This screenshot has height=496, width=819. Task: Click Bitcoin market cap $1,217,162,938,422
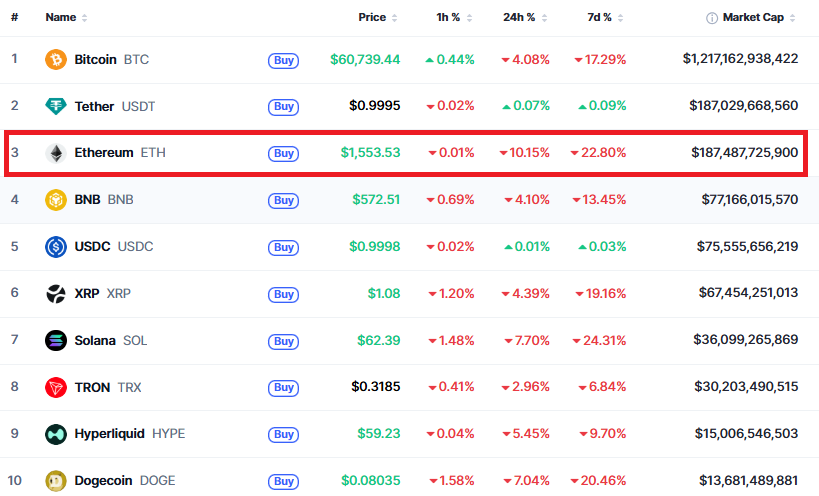pyautogui.click(x=740, y=58)
